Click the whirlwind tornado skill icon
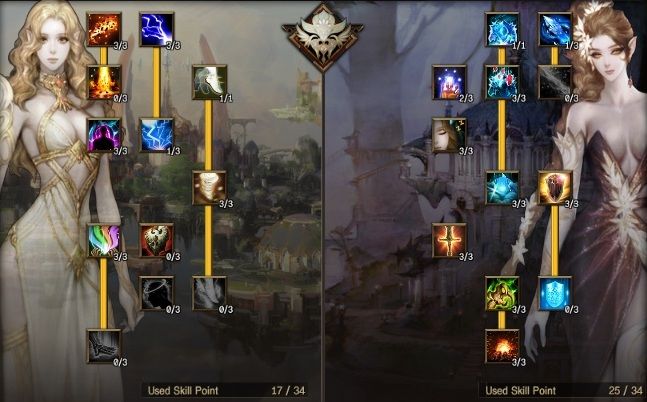 click(x=210, y=188)
